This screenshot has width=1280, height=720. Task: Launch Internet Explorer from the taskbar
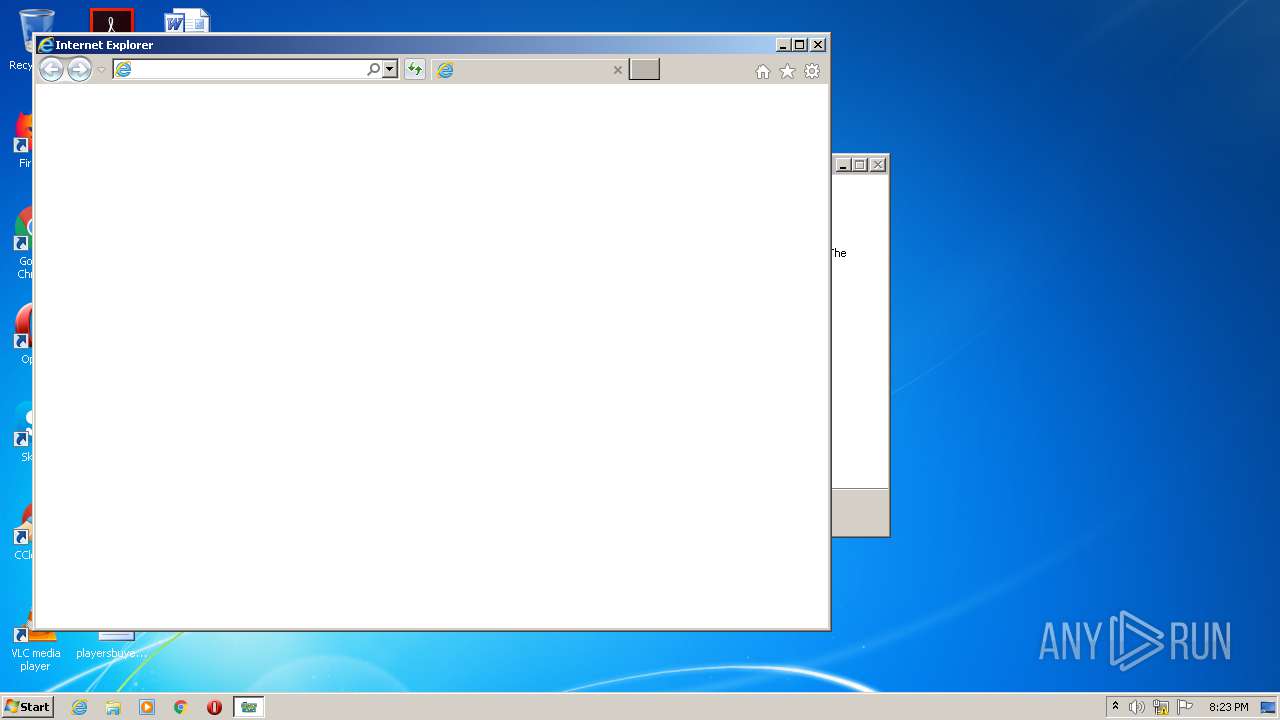pos(79,707)
